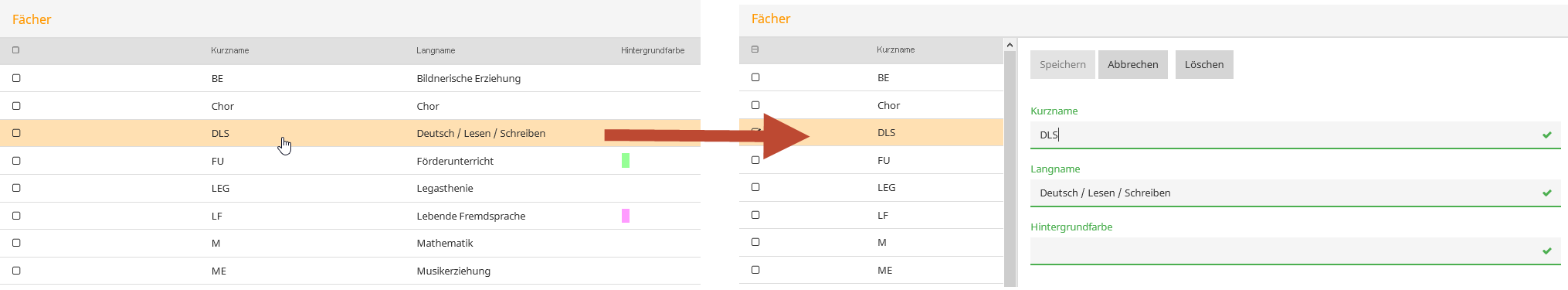Click the Speichern button
The width and height of the screenshot is (1568, 290).
coord(1062,65)
